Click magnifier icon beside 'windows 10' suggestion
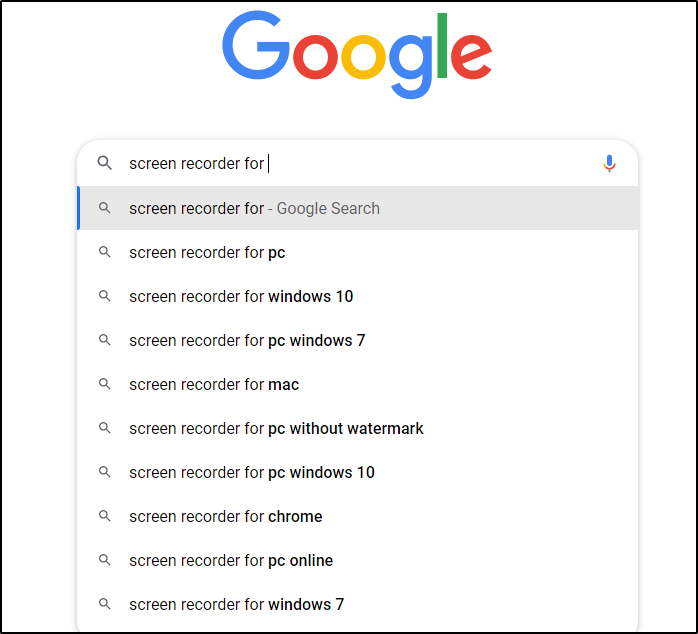The image size is (698, 634). 104,296
